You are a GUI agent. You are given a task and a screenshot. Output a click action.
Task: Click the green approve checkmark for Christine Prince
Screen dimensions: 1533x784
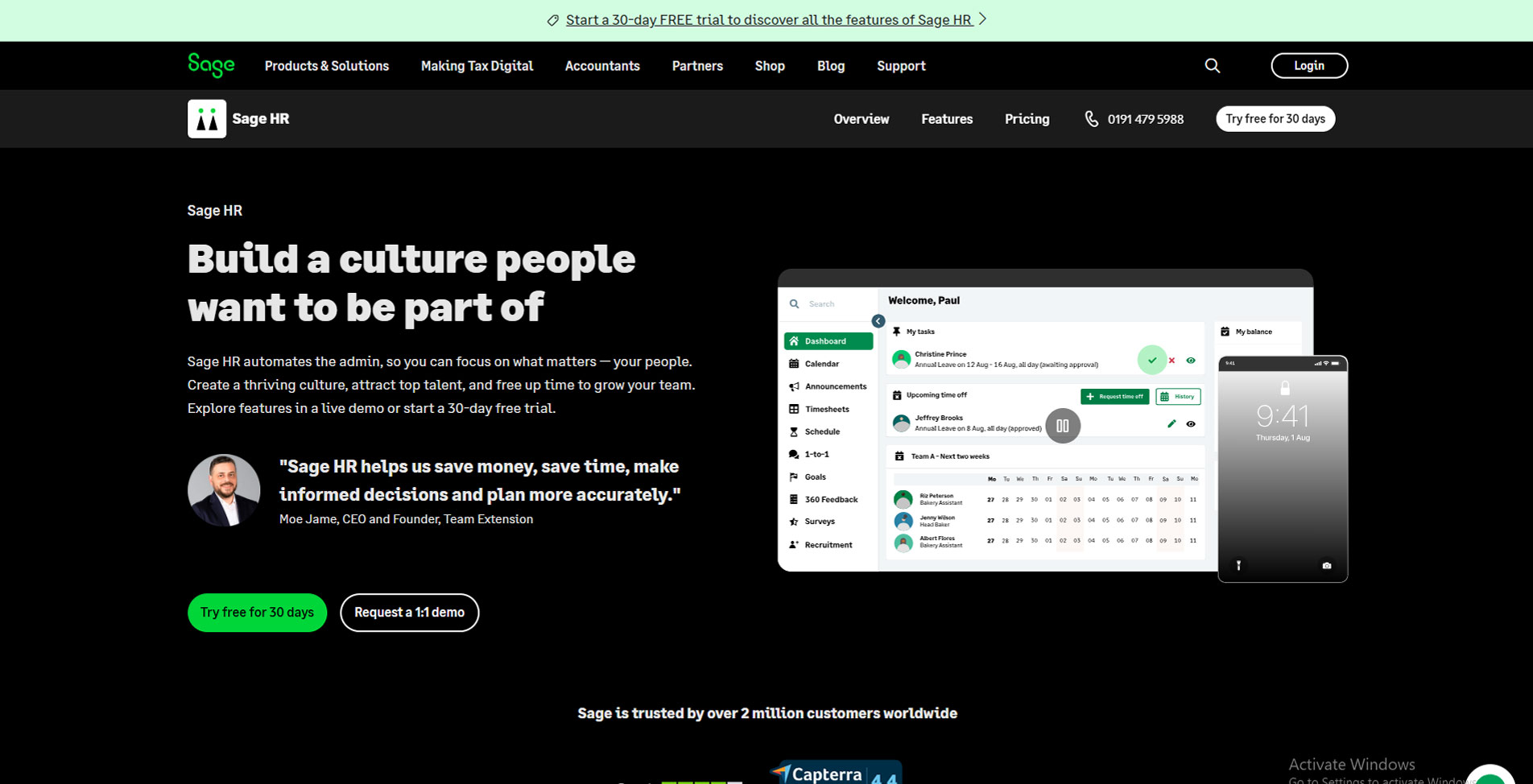point(1151,361)
